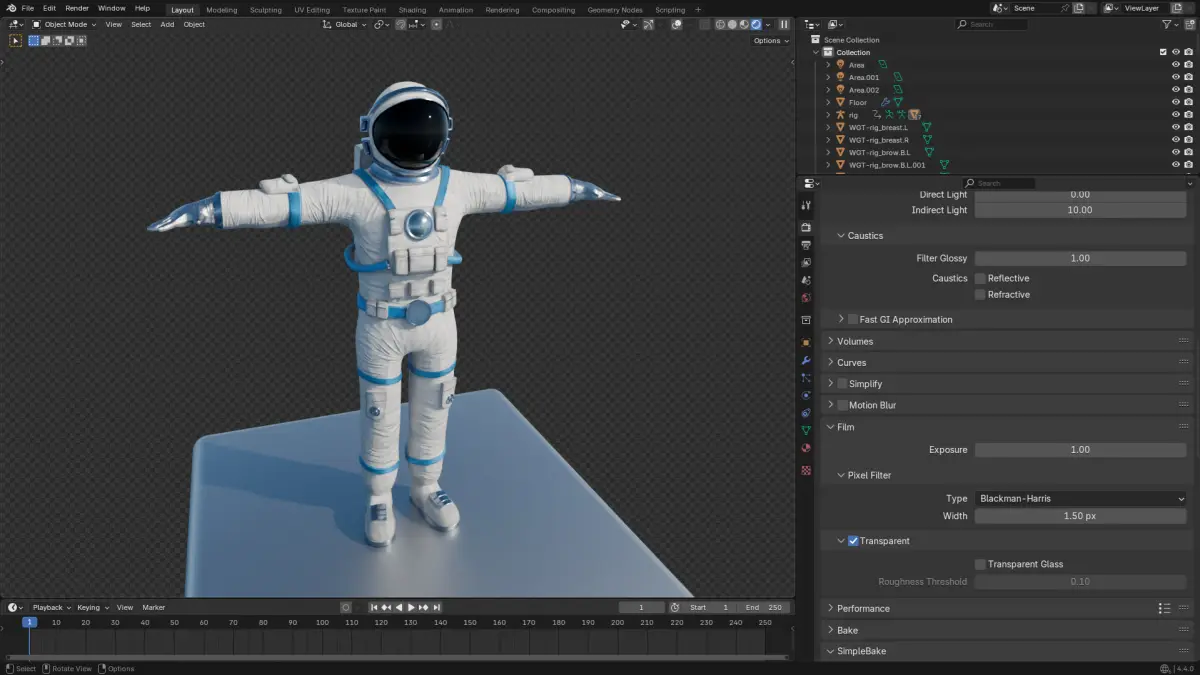Click the Exposure value slider
This screenshot has height=675, width=1200.
pos(1080,450)
